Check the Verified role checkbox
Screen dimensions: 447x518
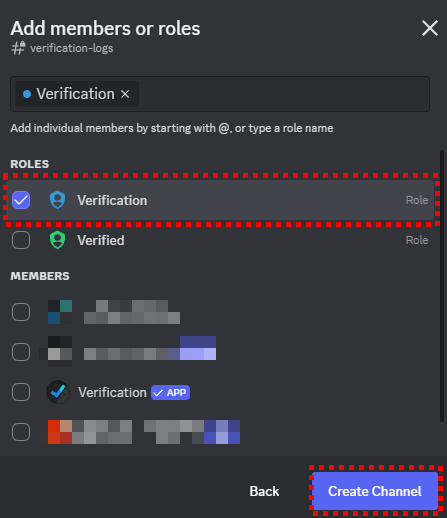[x=21, y=240]
